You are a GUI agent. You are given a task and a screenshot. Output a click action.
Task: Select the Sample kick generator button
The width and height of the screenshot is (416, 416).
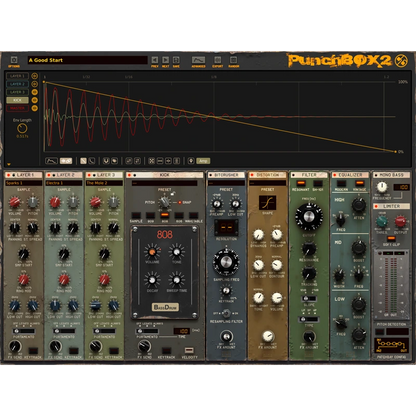click(x=136, y=216)
